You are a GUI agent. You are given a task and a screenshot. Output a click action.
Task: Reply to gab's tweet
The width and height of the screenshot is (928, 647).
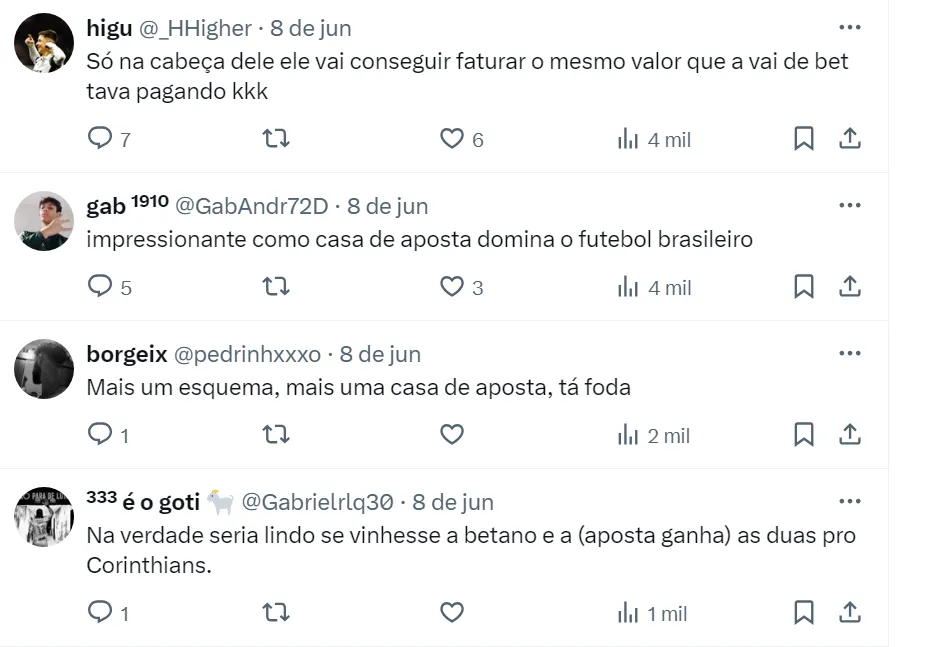101,287
